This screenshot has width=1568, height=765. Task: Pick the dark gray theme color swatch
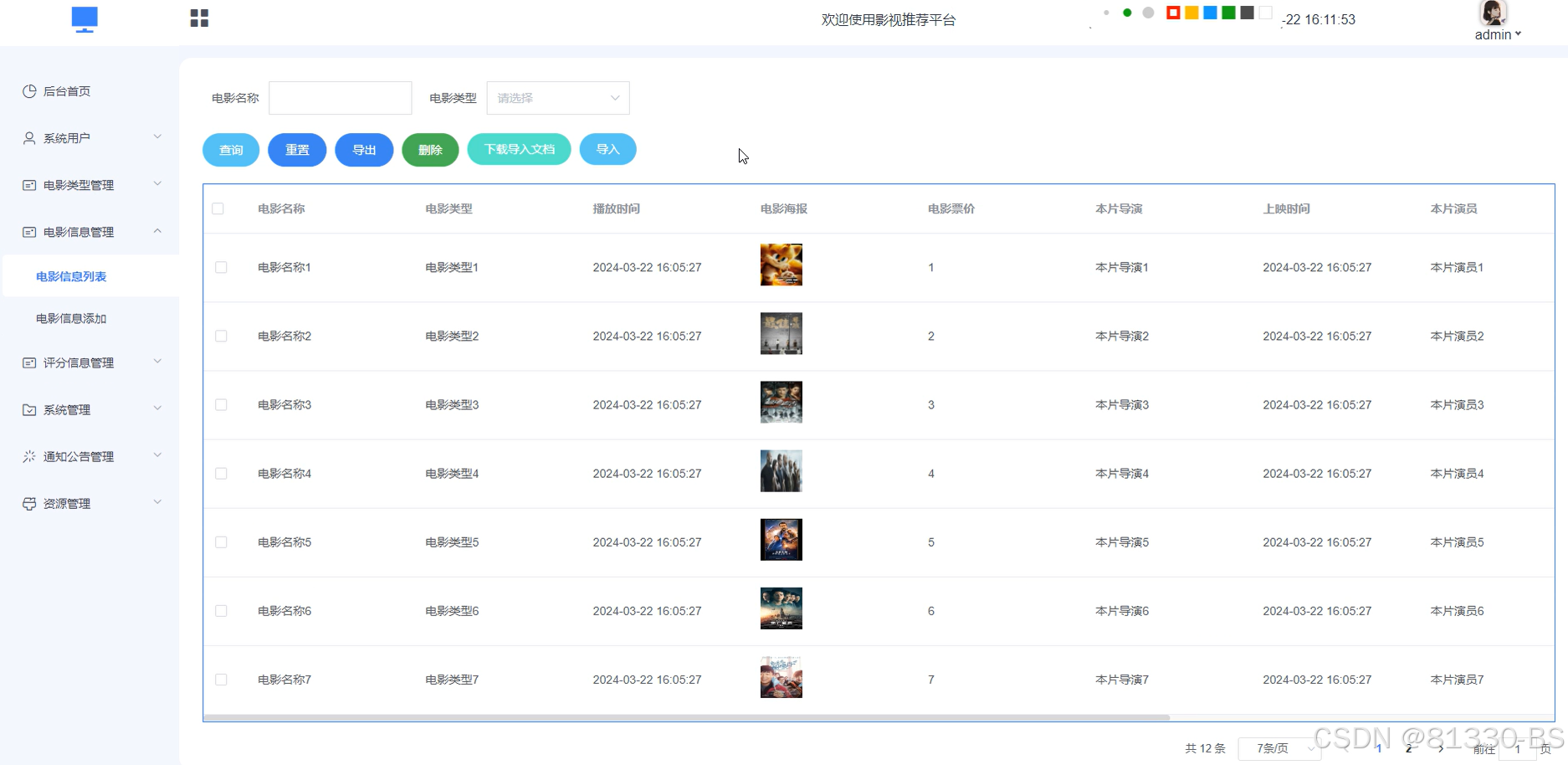[1247, 13]
